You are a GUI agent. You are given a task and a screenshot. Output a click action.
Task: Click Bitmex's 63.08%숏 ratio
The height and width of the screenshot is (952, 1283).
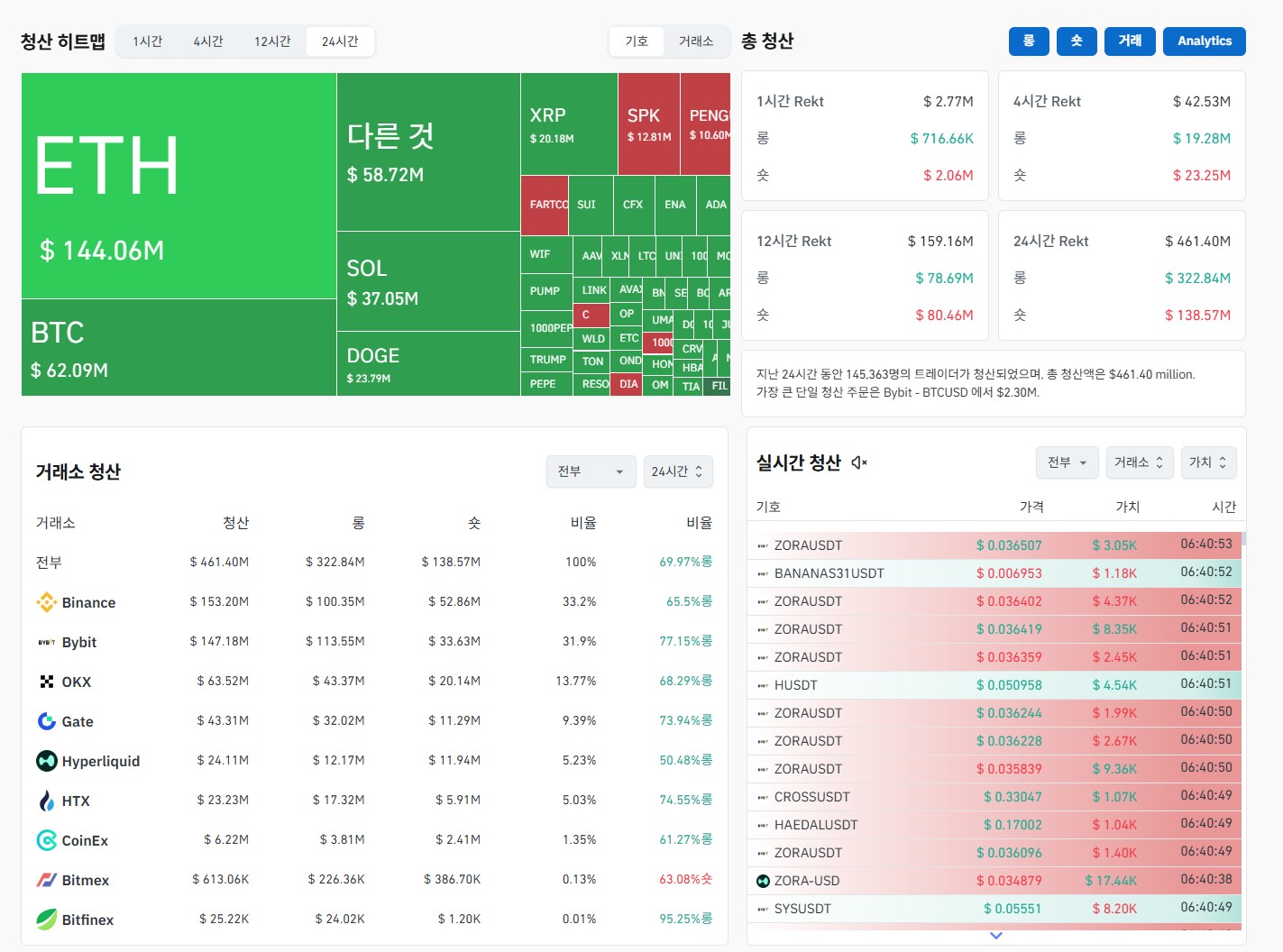click(x=685, y=879)
